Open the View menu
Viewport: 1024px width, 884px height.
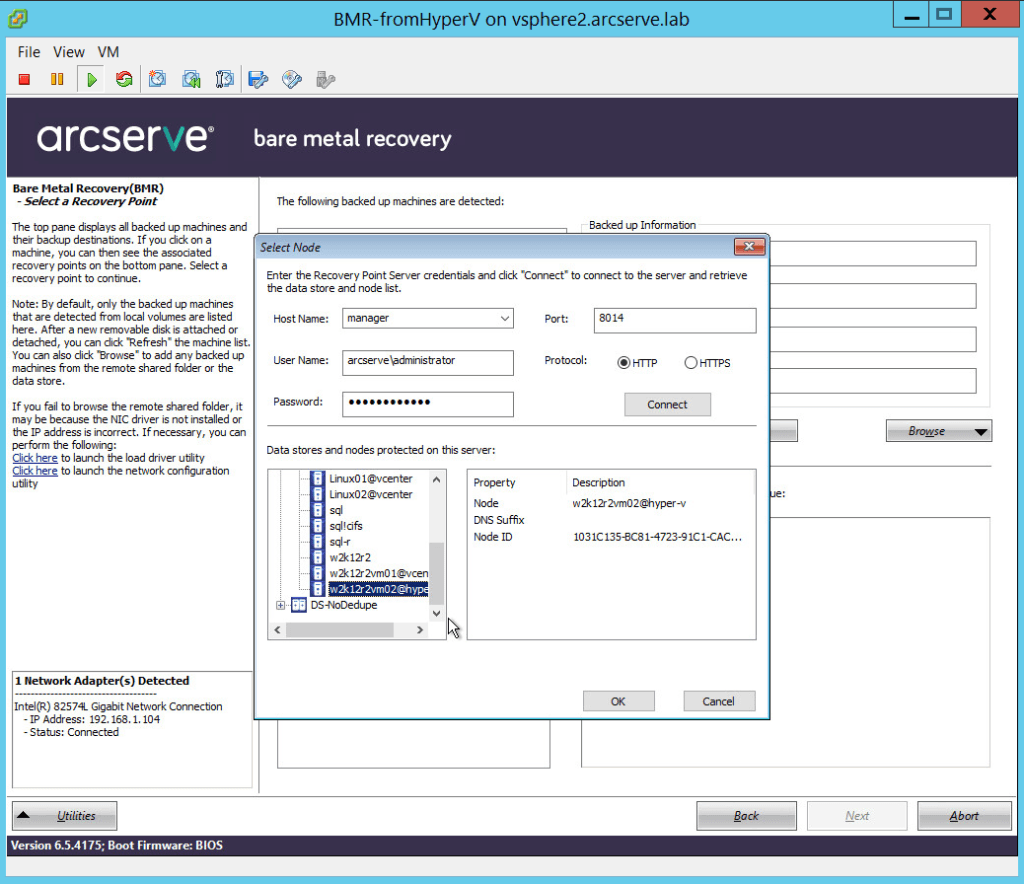coord(69,52)
